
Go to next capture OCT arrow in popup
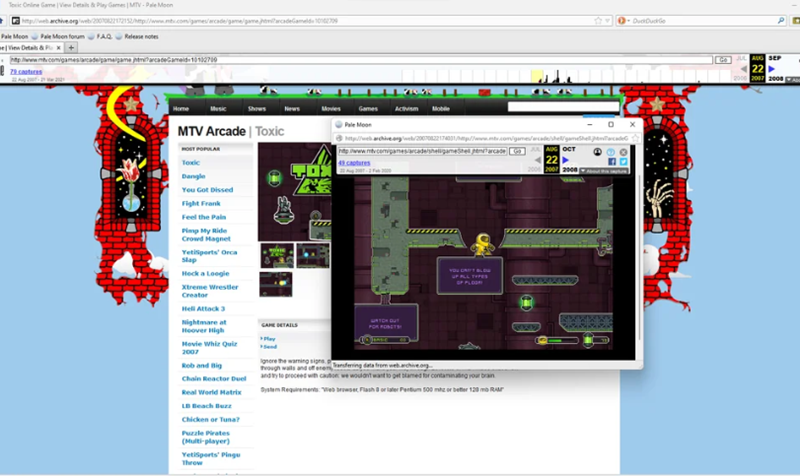(565, 160)
